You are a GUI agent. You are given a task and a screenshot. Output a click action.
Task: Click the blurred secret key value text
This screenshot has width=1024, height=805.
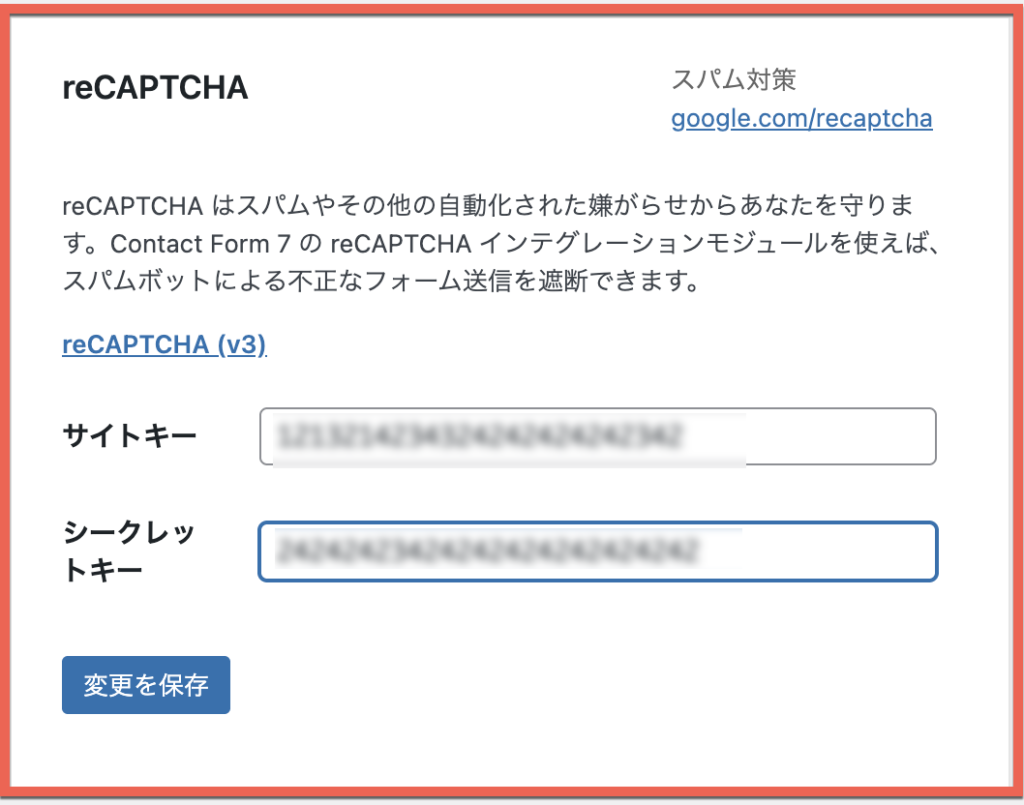[487, 551]
